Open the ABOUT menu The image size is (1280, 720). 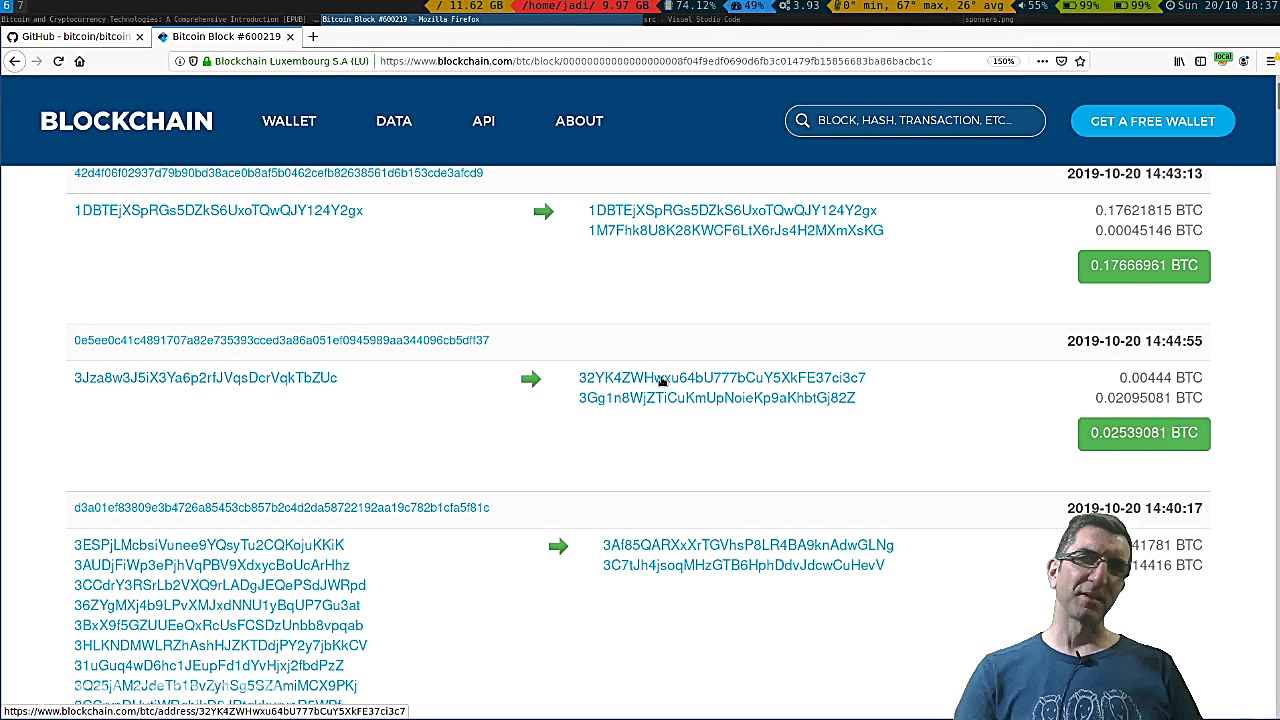click(x=579, y=121)
